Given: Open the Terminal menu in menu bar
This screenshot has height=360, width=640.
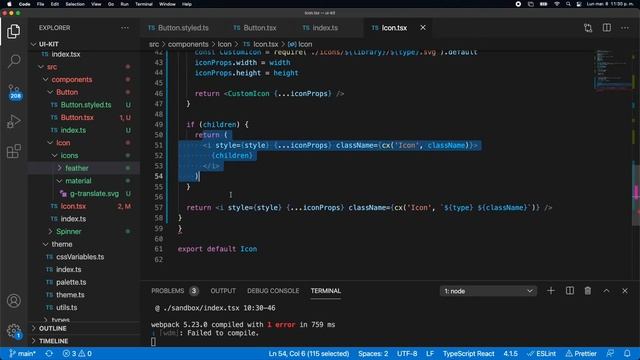Looking at the screenshot, I should click(144, 4).
